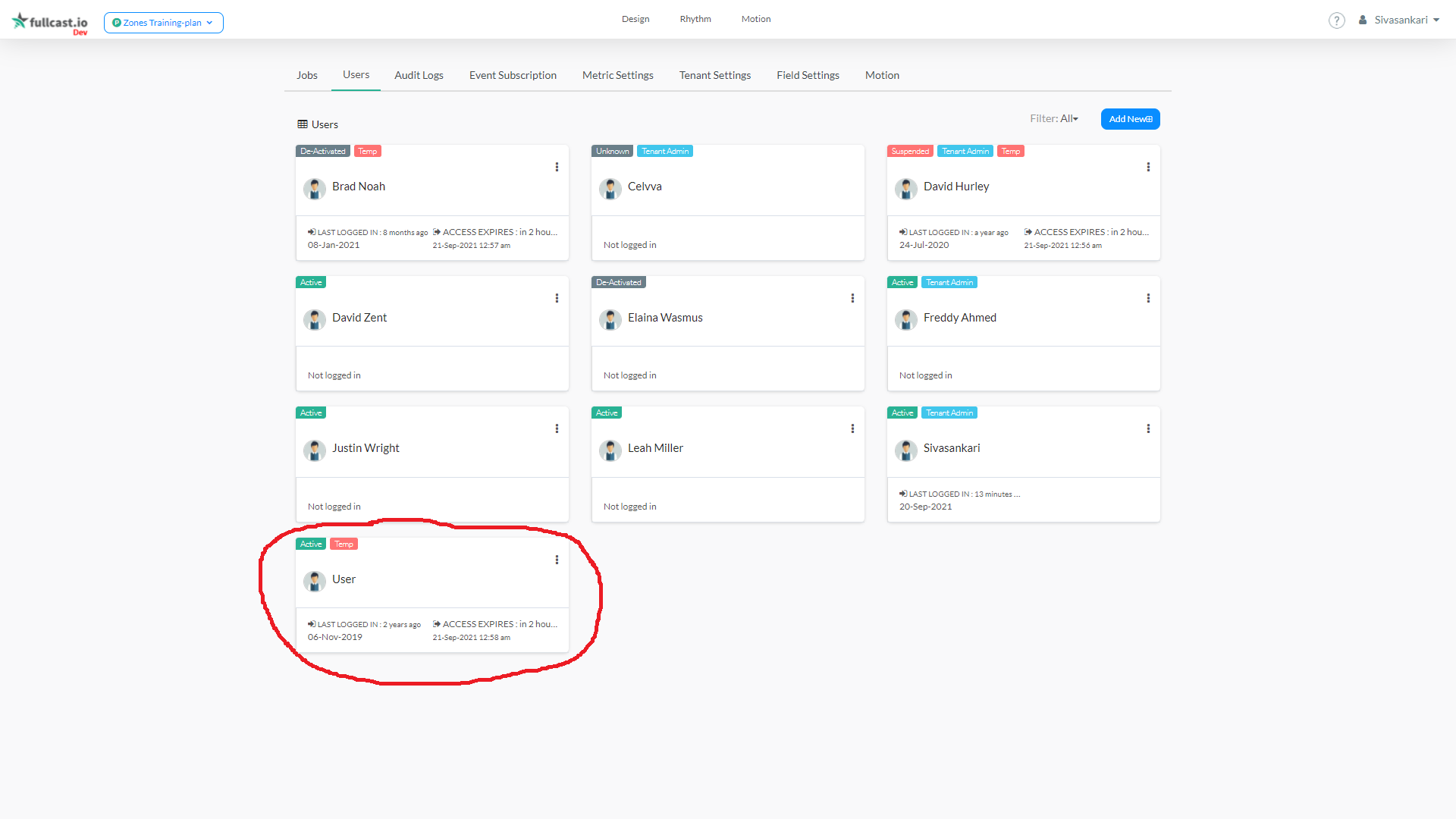The image size is (1456, 819).
Task: Switch to the Audit Logs tab
Action: tap(419, 75)
